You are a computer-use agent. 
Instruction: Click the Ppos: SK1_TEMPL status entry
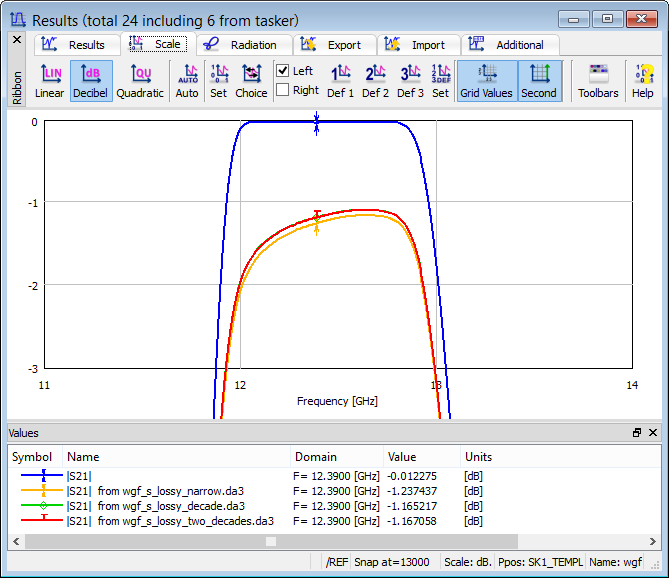tap(541, 562)
